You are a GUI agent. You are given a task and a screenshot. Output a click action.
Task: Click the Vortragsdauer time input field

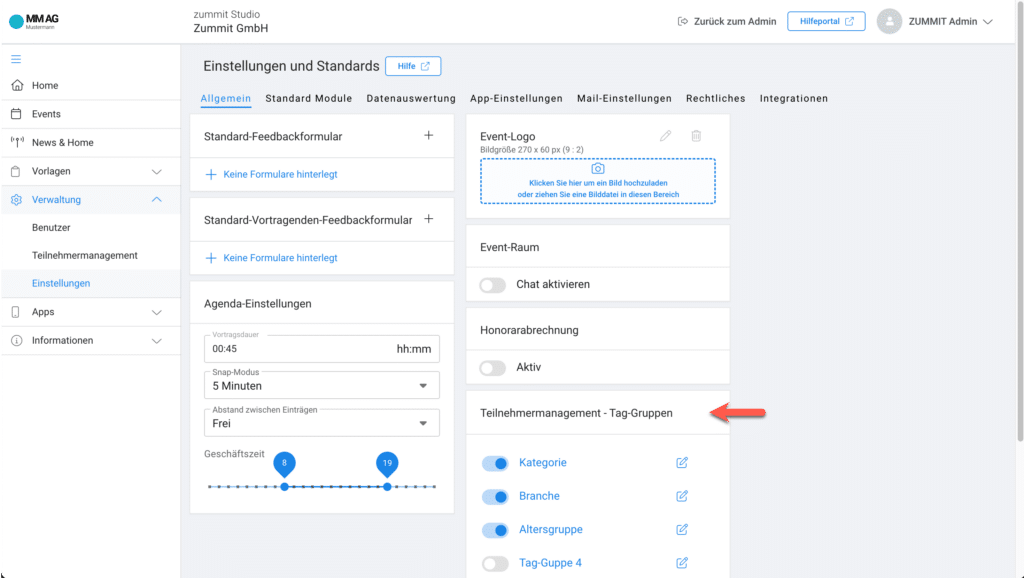[x=300, y=349]
